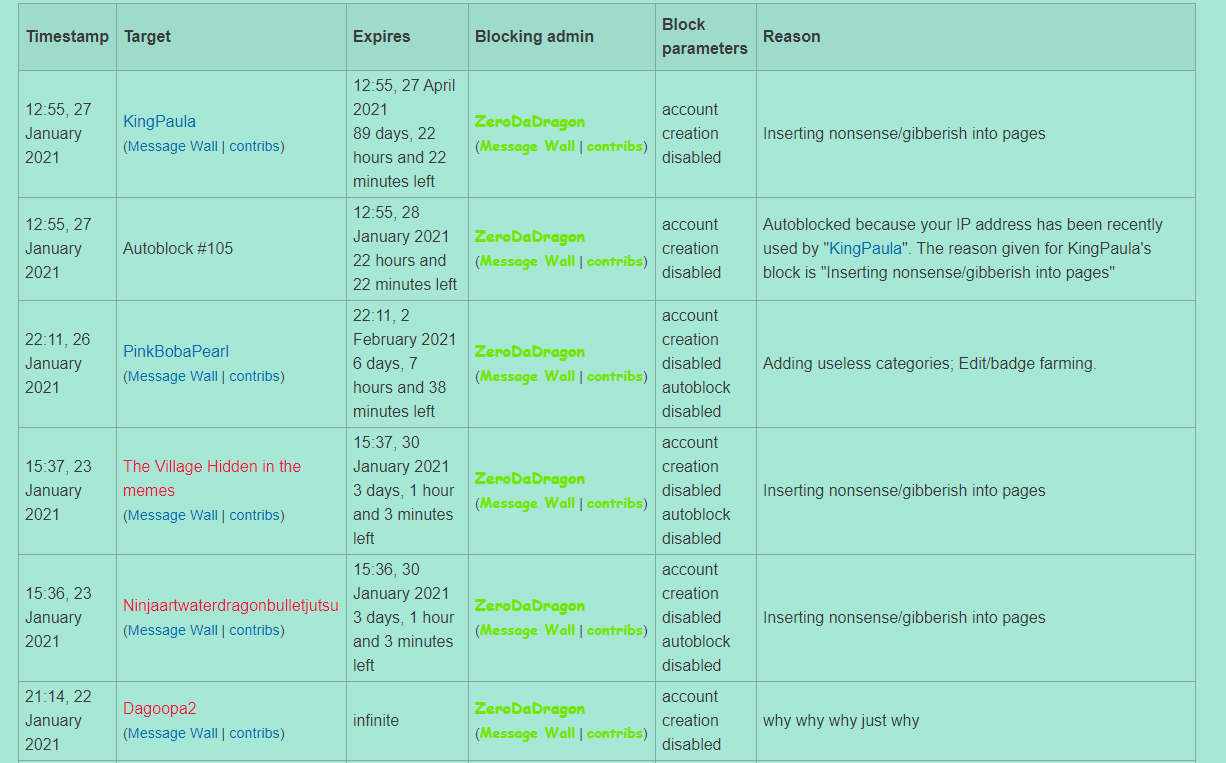Open KingPaula's Message Wall link
Screen dimensions: 1226x763
(x=172, y=146)
